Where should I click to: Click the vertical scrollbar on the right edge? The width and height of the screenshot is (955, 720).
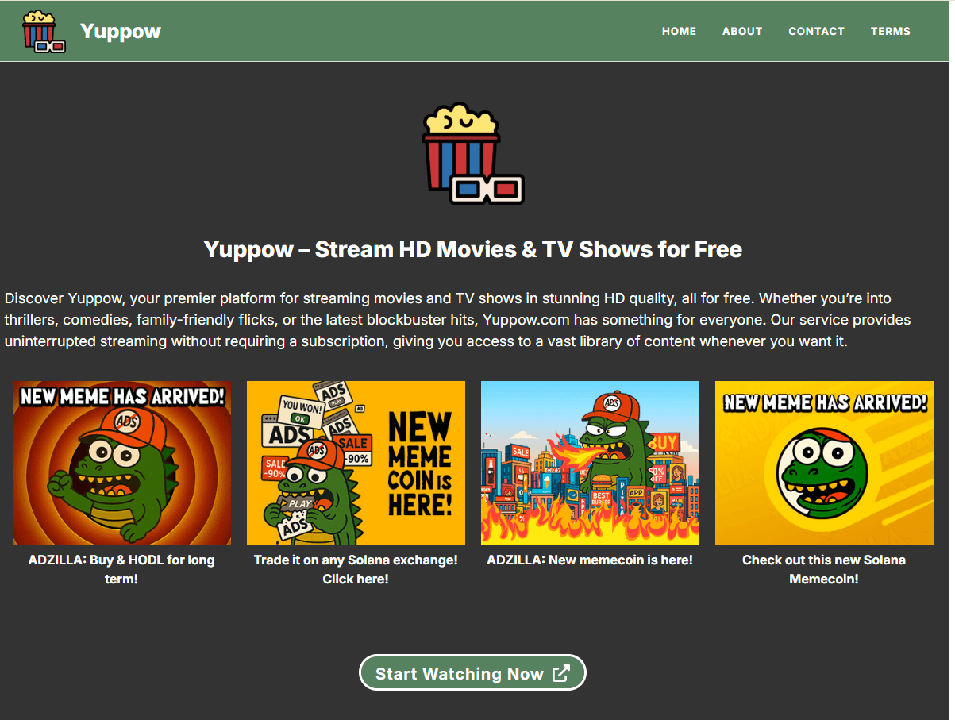(951, 360)
